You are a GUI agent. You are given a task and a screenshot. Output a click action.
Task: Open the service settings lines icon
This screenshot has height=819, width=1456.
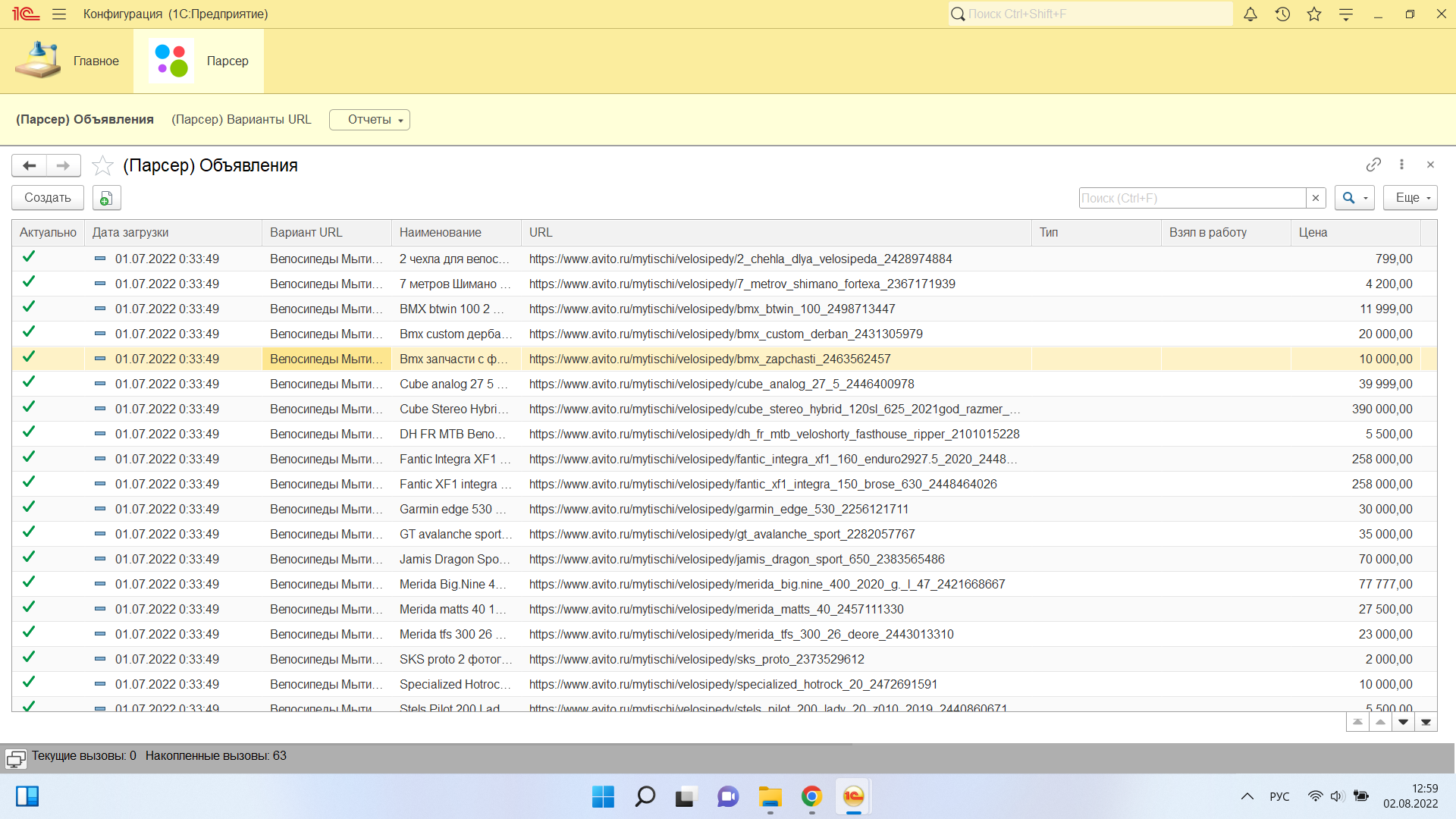(x=1346, y=14)
